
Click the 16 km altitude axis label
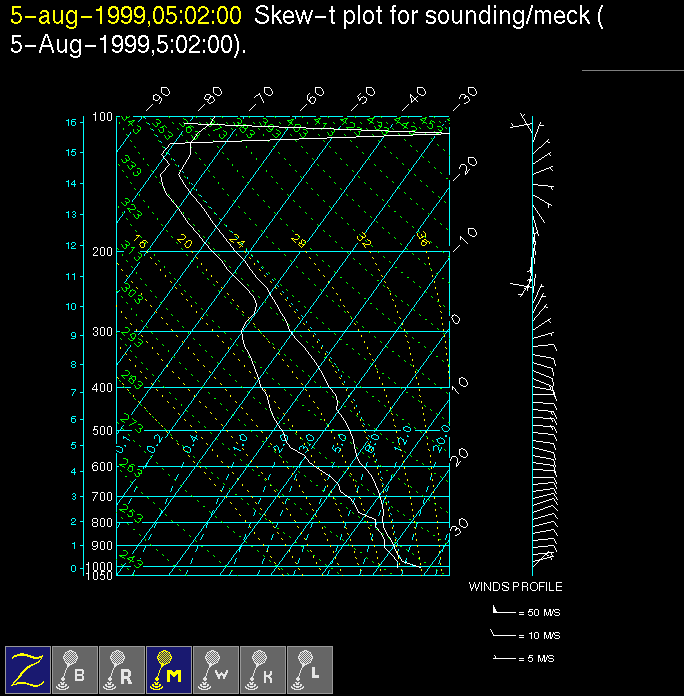[x=71, y=122]
